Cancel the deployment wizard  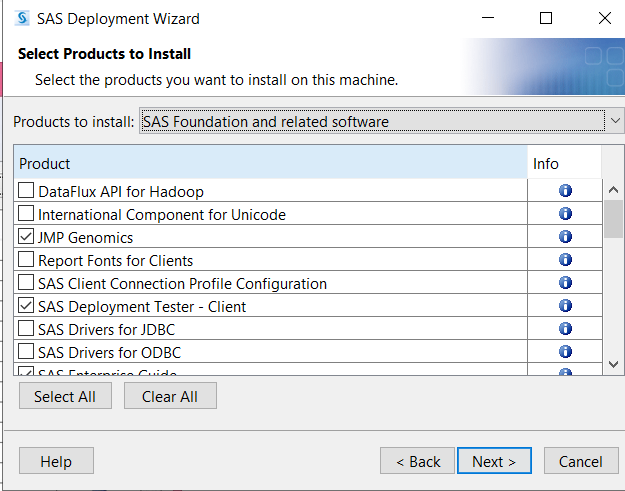tap(581, 461)
